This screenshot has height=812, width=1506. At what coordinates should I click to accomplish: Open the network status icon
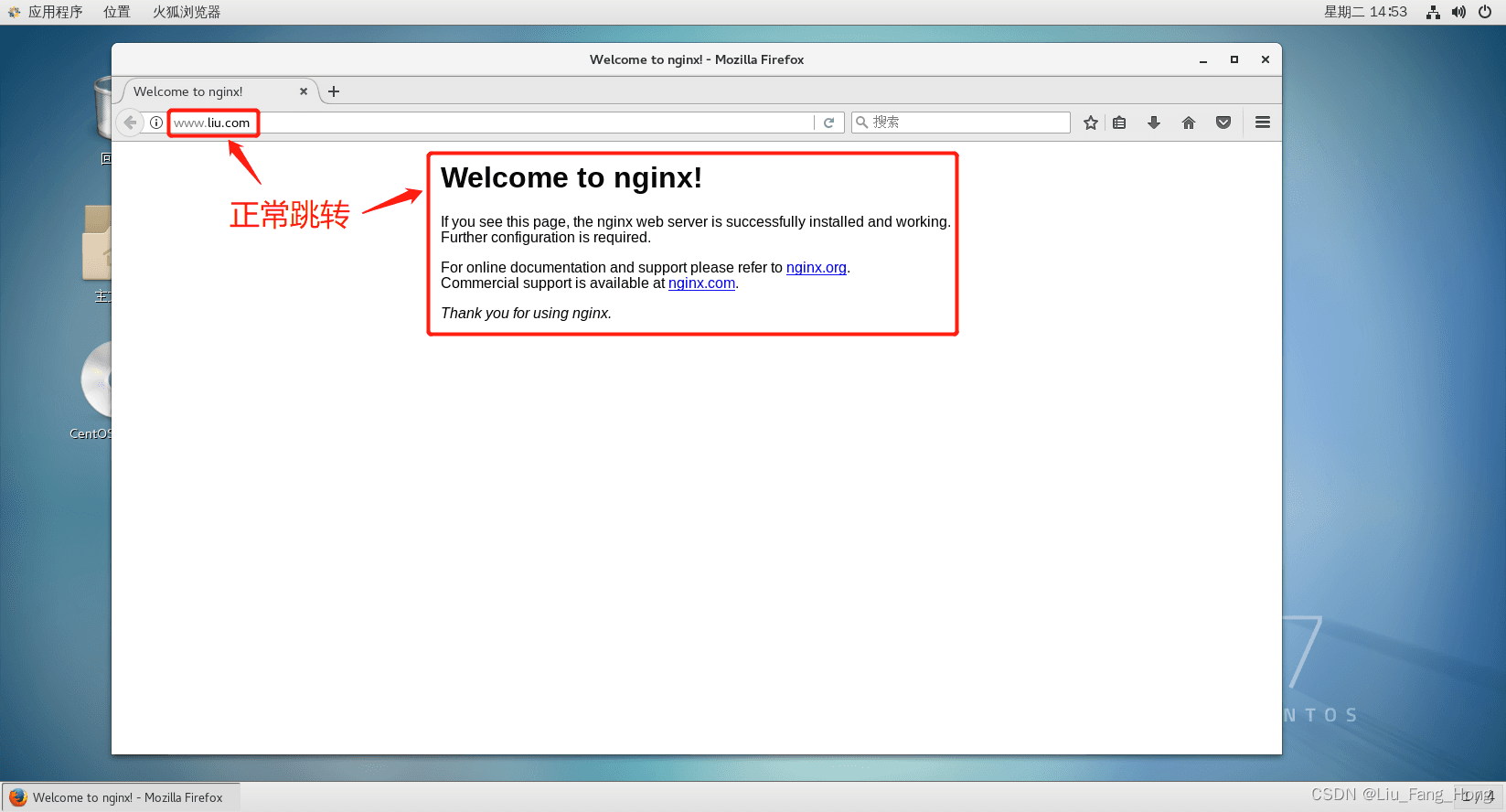(x=1433, y=12)
